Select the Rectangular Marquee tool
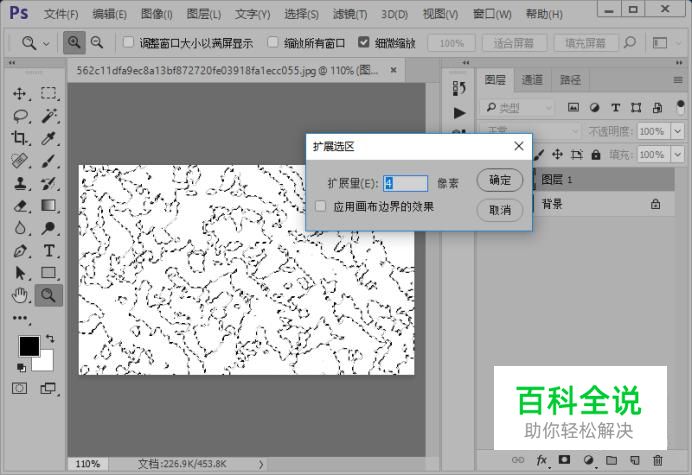Screen dimensions: 692x475 pyautogui.click(x=49, y=94)
